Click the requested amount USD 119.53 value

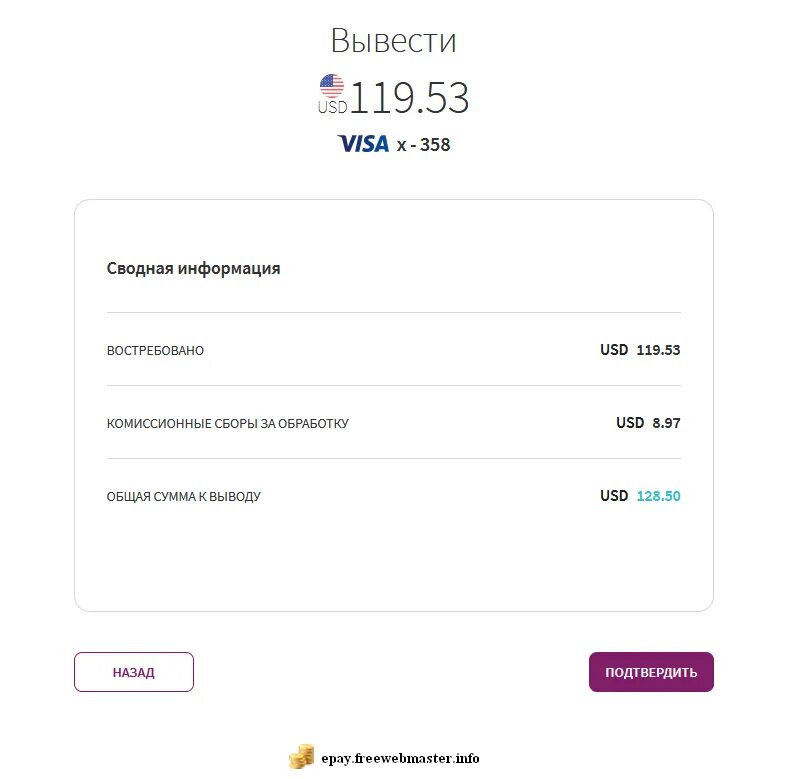click(x=658, y=350)
